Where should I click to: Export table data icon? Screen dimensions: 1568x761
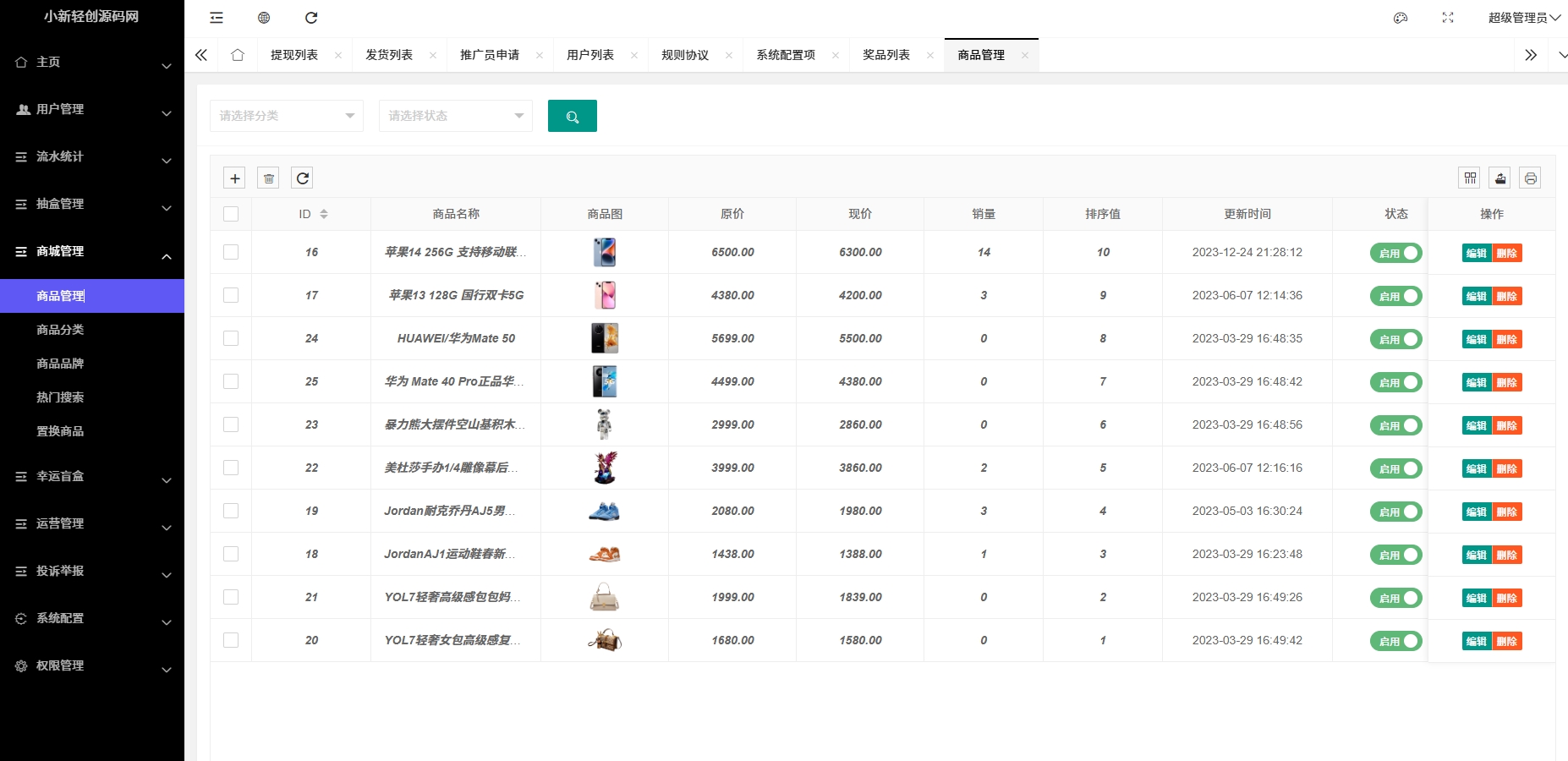[1500, 178]
